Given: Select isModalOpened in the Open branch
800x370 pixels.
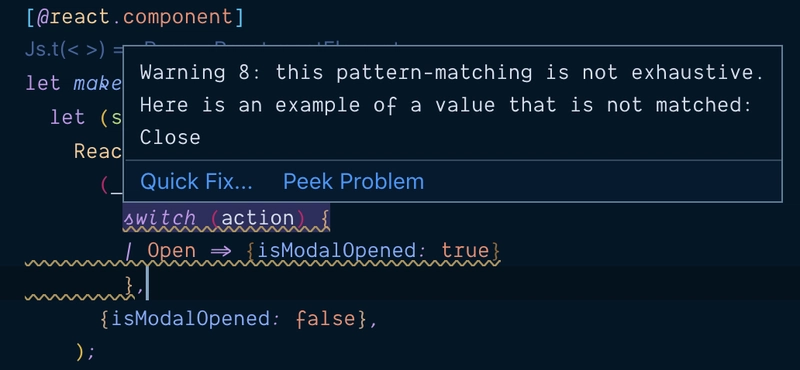Looking at the screenshot, I should click(x=336, y=251).
